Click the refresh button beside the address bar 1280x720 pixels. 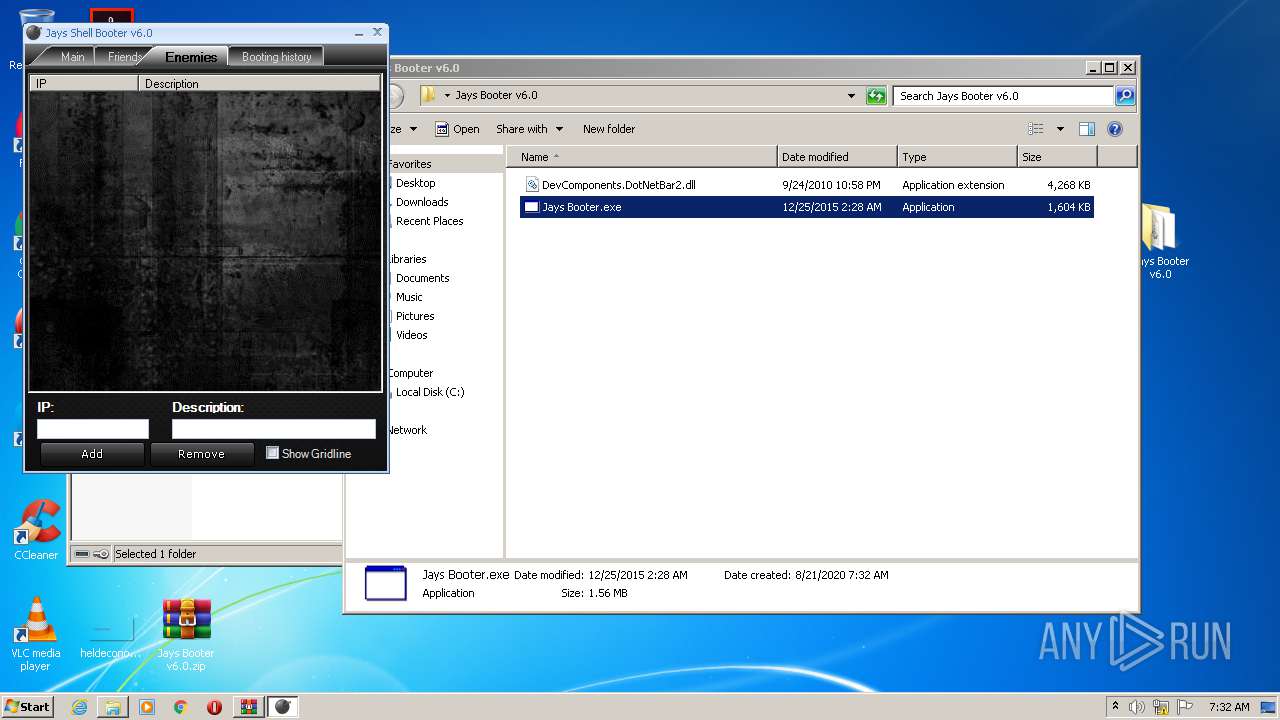coord(876,96)
